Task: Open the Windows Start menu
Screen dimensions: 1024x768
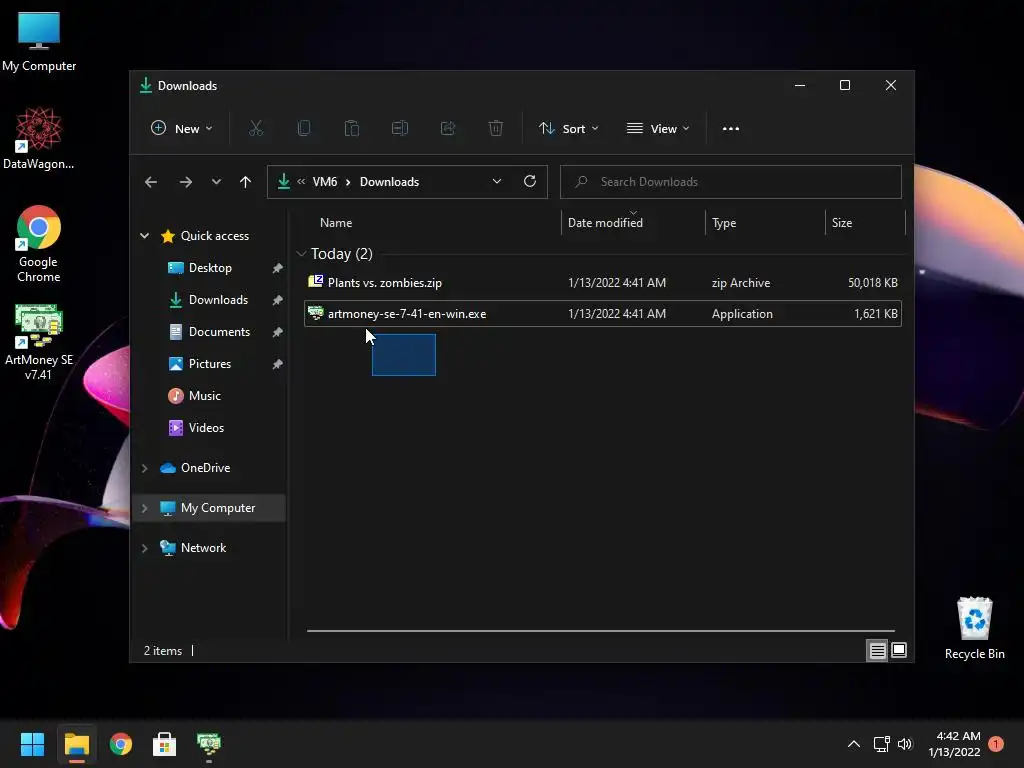Action: [32, 744]
